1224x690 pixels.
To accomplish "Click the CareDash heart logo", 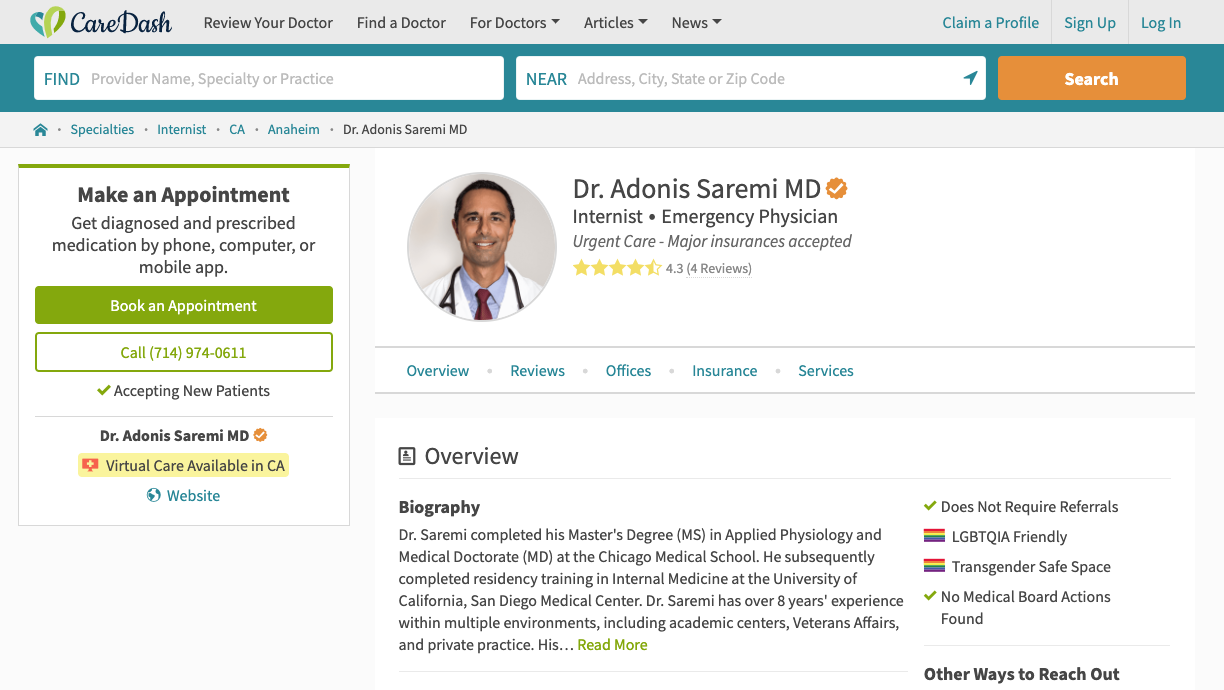I will click(47, 22).
